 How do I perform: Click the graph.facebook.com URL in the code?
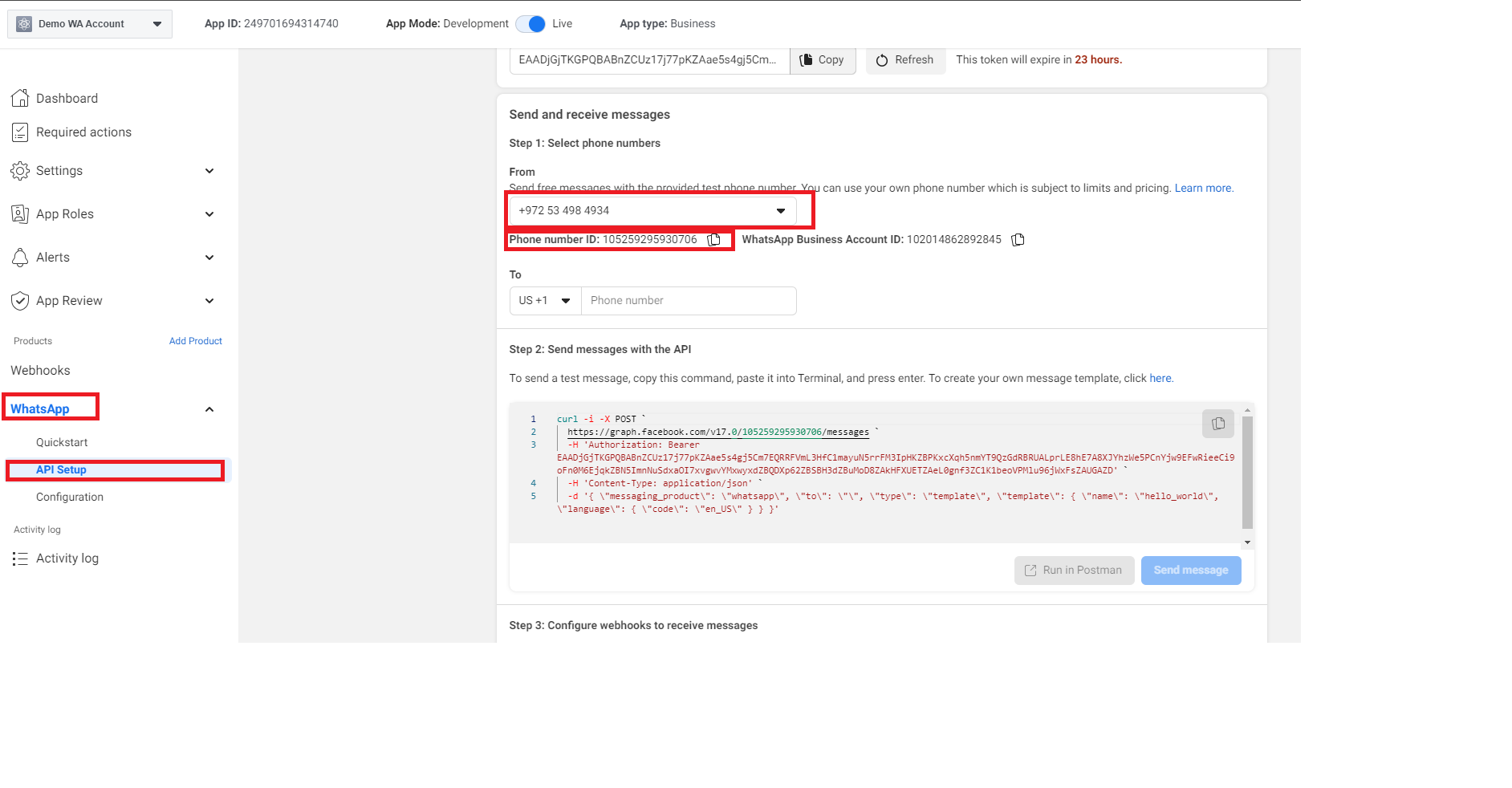(718, 432)
